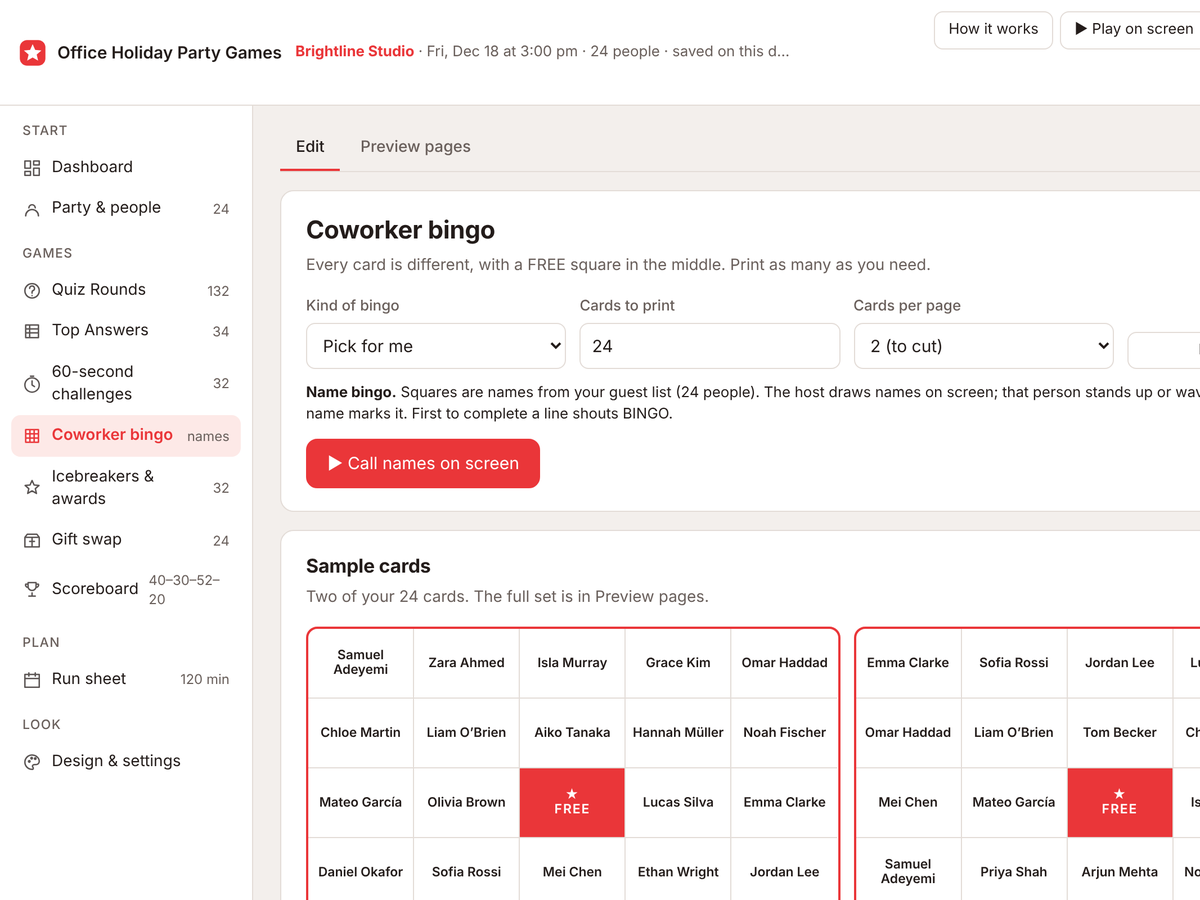Click the Cards to print field

click(710, 346)
